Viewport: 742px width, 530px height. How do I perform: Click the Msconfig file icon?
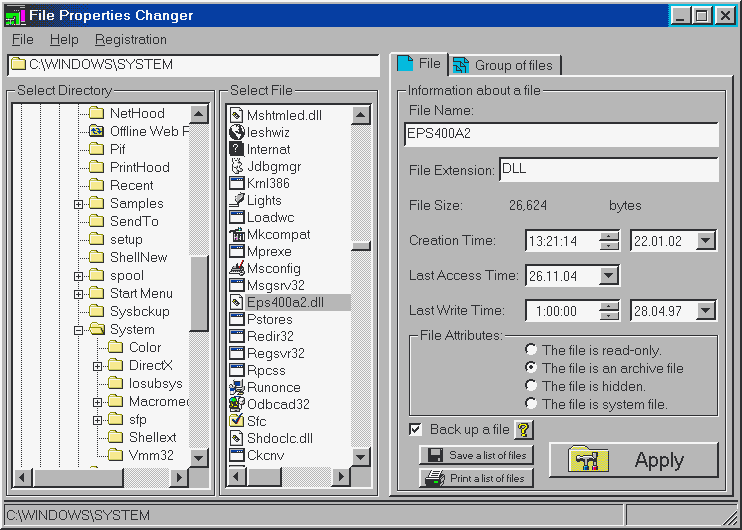236,268
